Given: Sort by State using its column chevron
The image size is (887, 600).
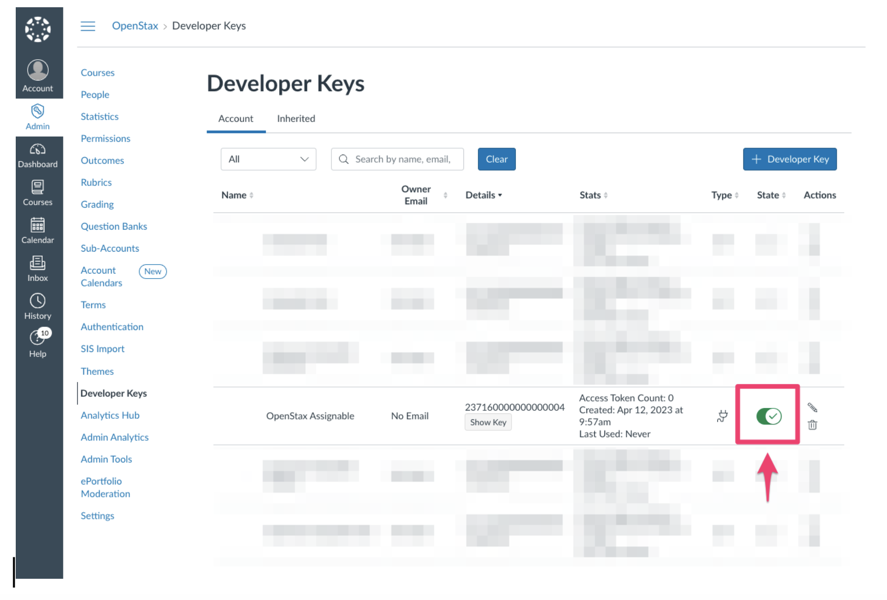Looking at the screenshot, I should 784,195.
